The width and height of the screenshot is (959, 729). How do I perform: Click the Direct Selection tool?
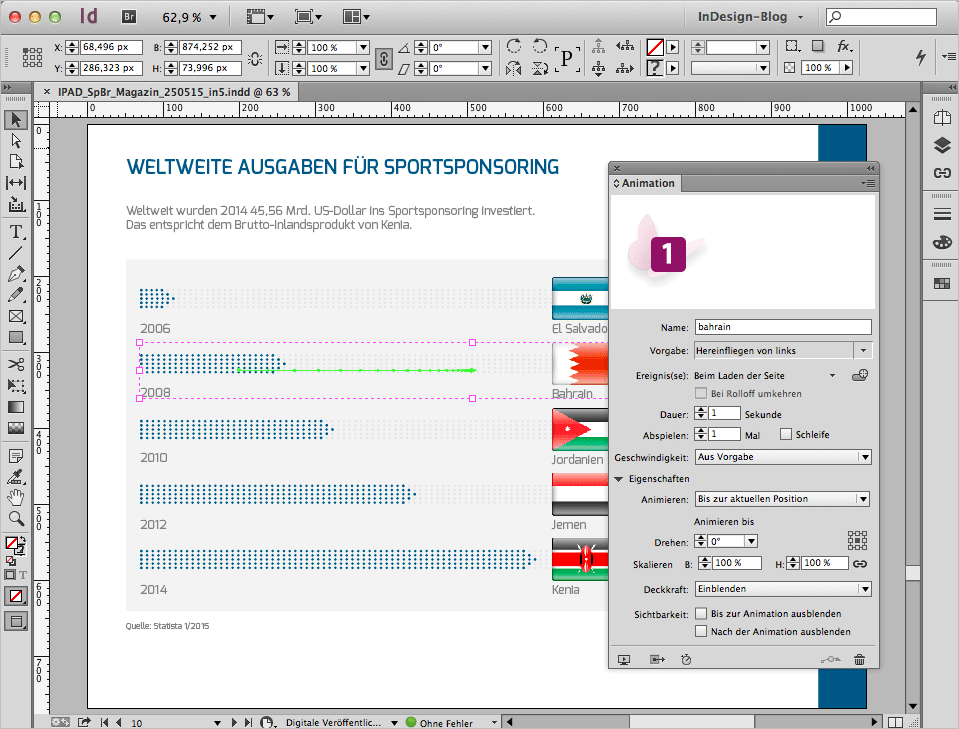[x=16, y=140]
